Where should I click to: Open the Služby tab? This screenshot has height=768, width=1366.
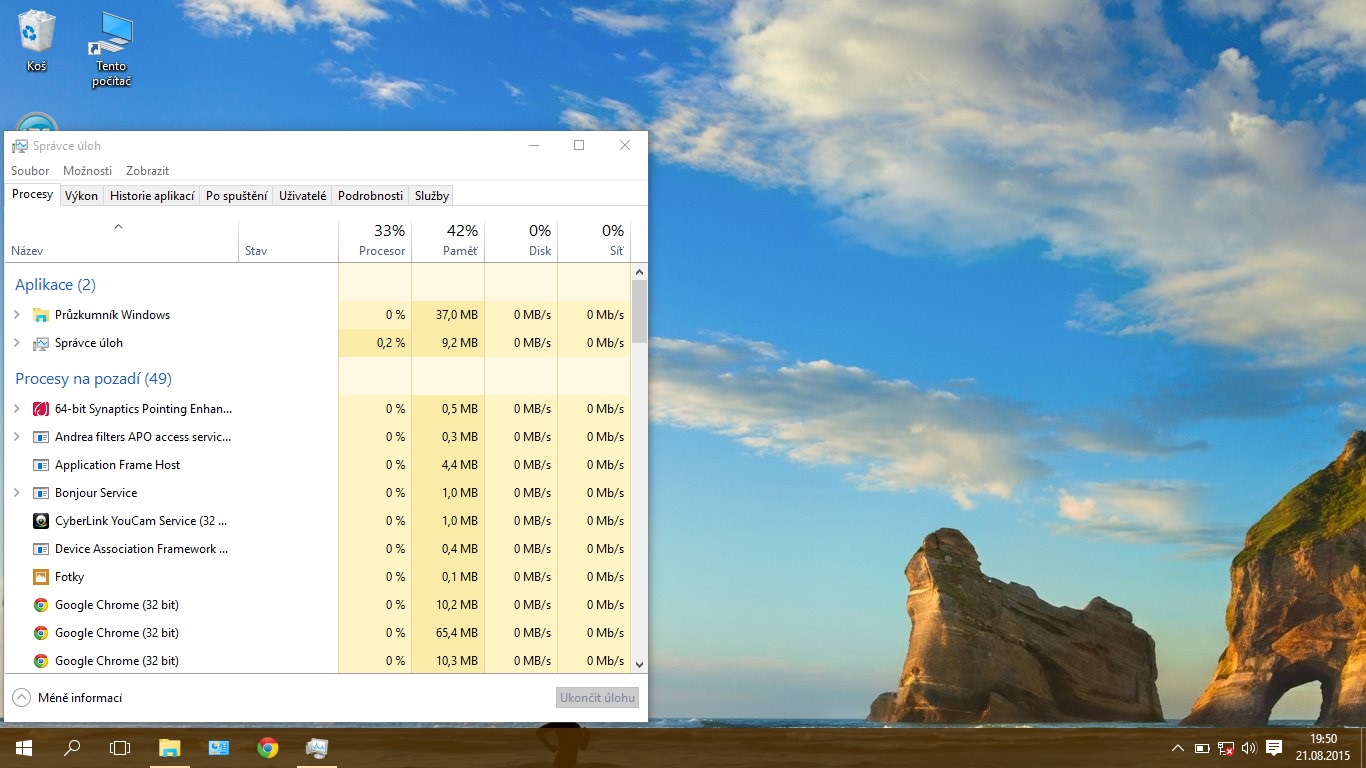[x=432, y=196]
